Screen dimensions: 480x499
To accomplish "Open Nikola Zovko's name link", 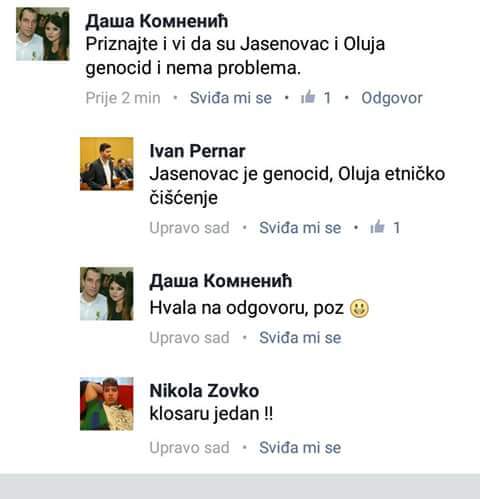I will point(204,391).
